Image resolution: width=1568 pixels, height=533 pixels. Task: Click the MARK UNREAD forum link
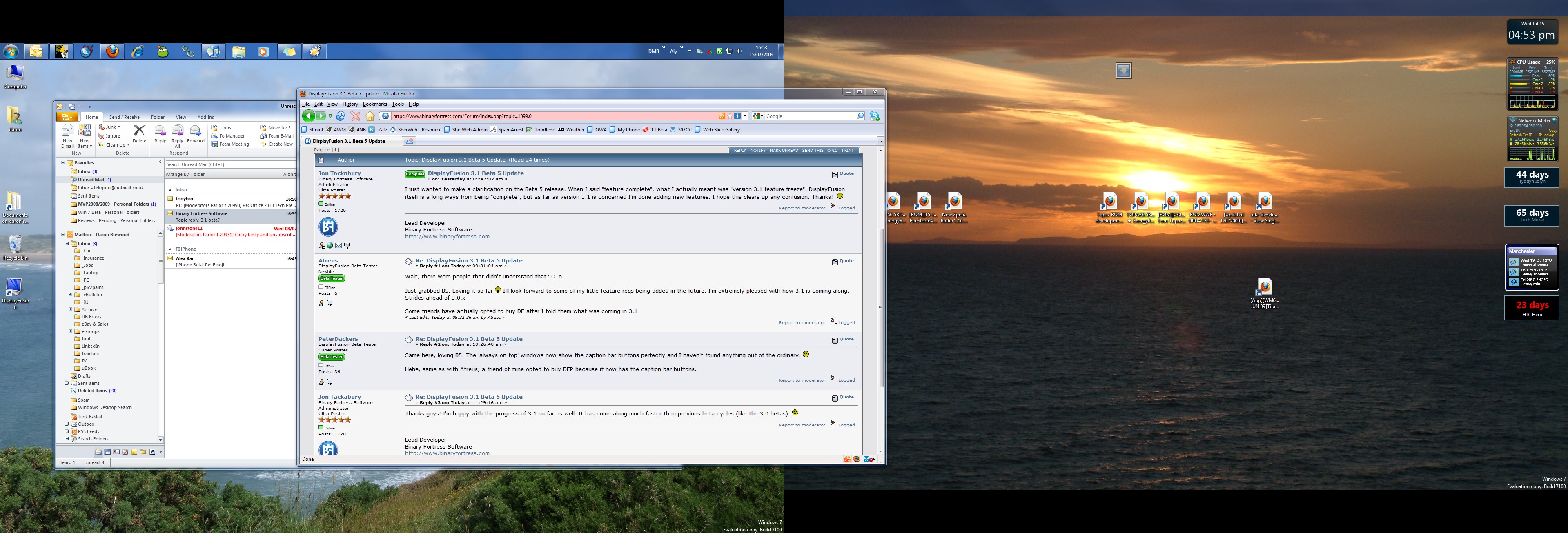pyautogui.click(x=784, y=150)
